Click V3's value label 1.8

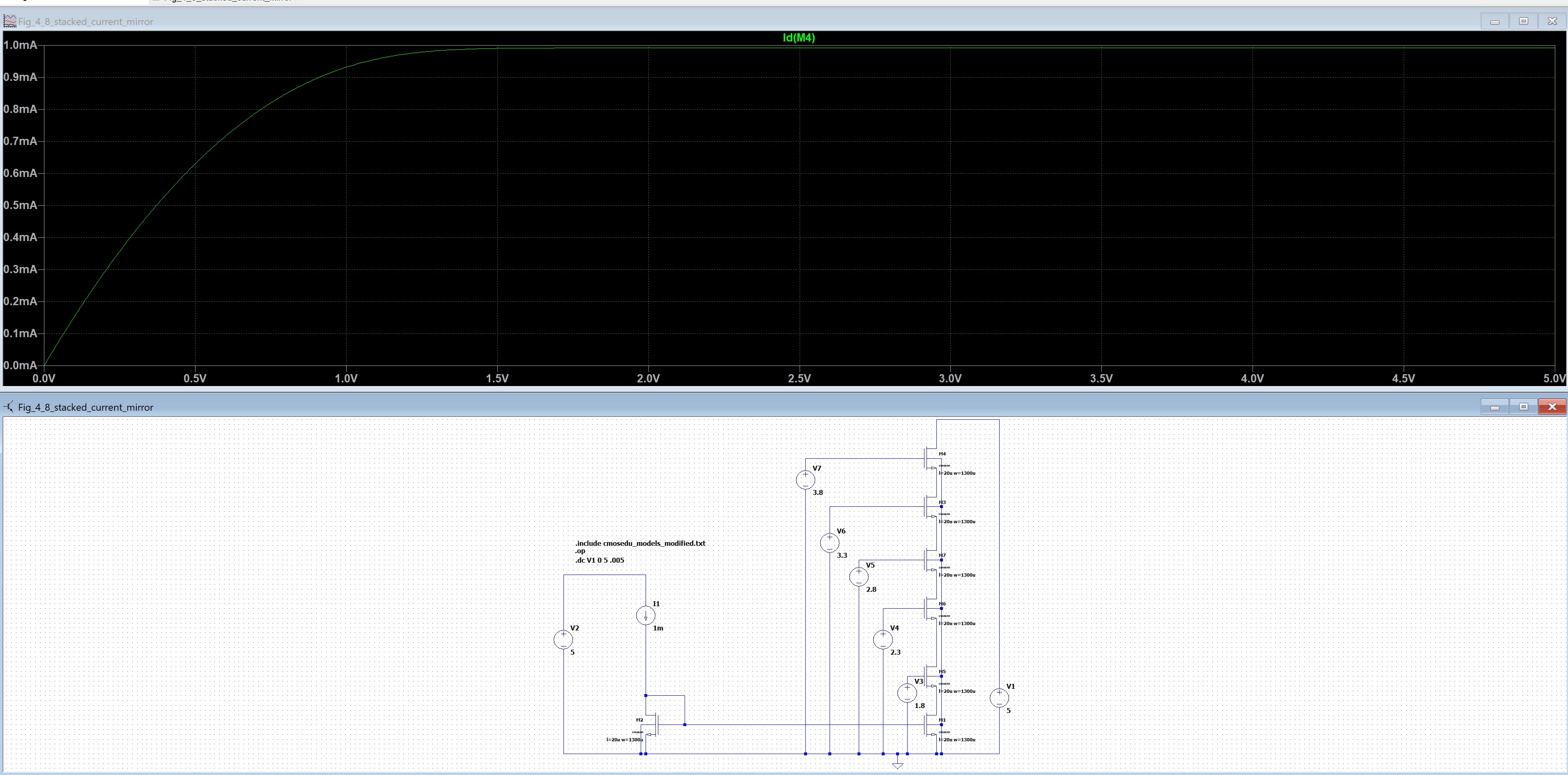click(x=920, y=706)
